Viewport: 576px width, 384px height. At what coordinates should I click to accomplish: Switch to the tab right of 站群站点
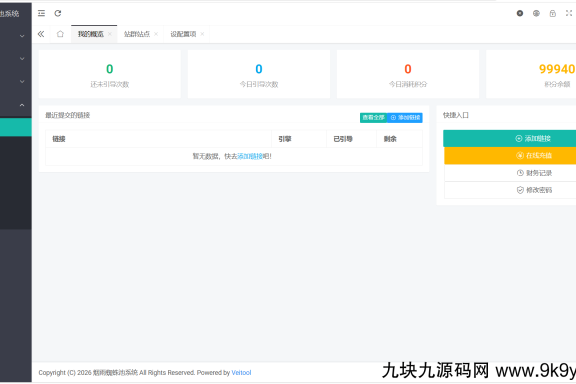183,34
